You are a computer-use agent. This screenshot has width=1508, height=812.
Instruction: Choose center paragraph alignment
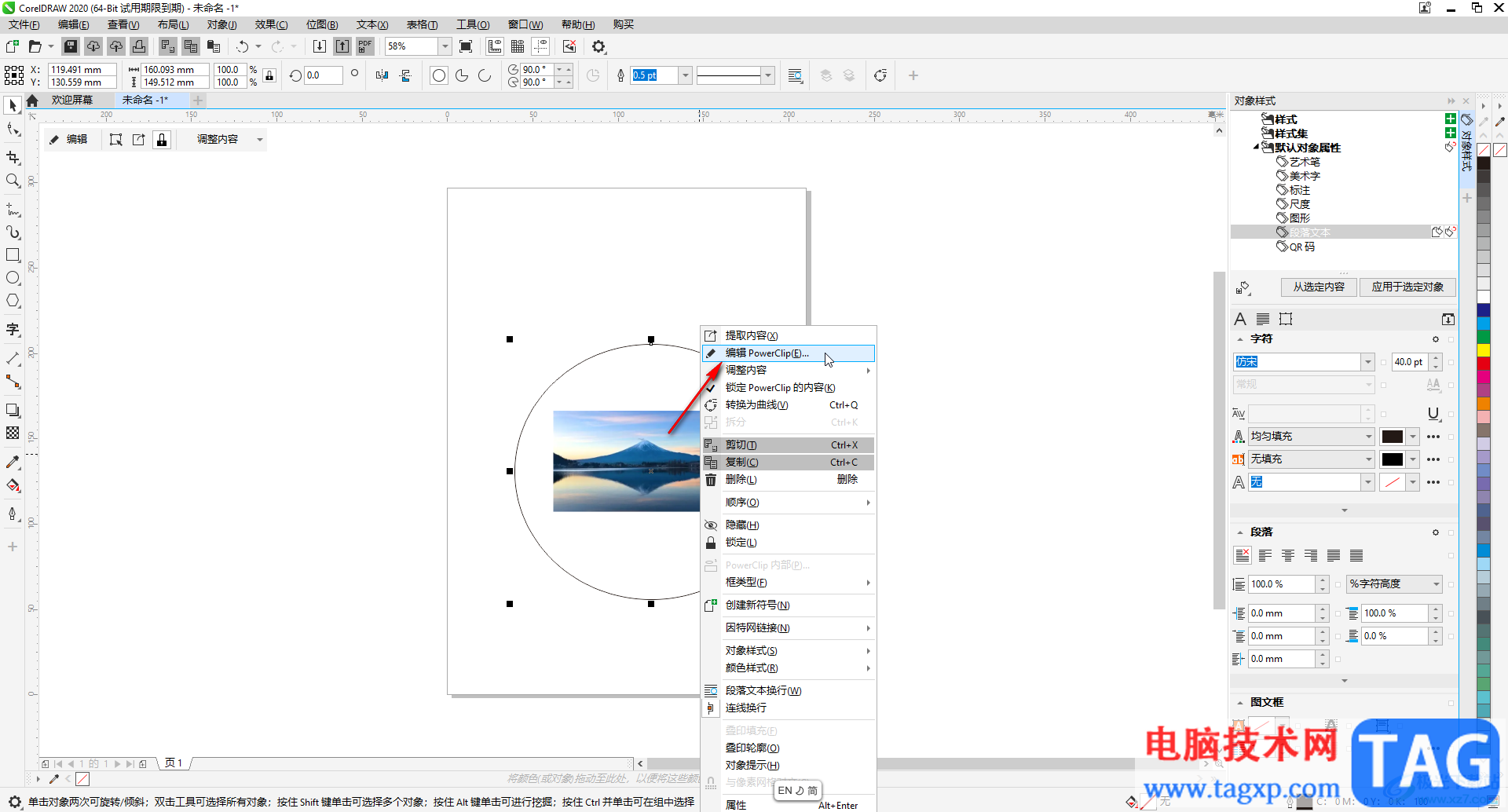tap(1288, 556)
